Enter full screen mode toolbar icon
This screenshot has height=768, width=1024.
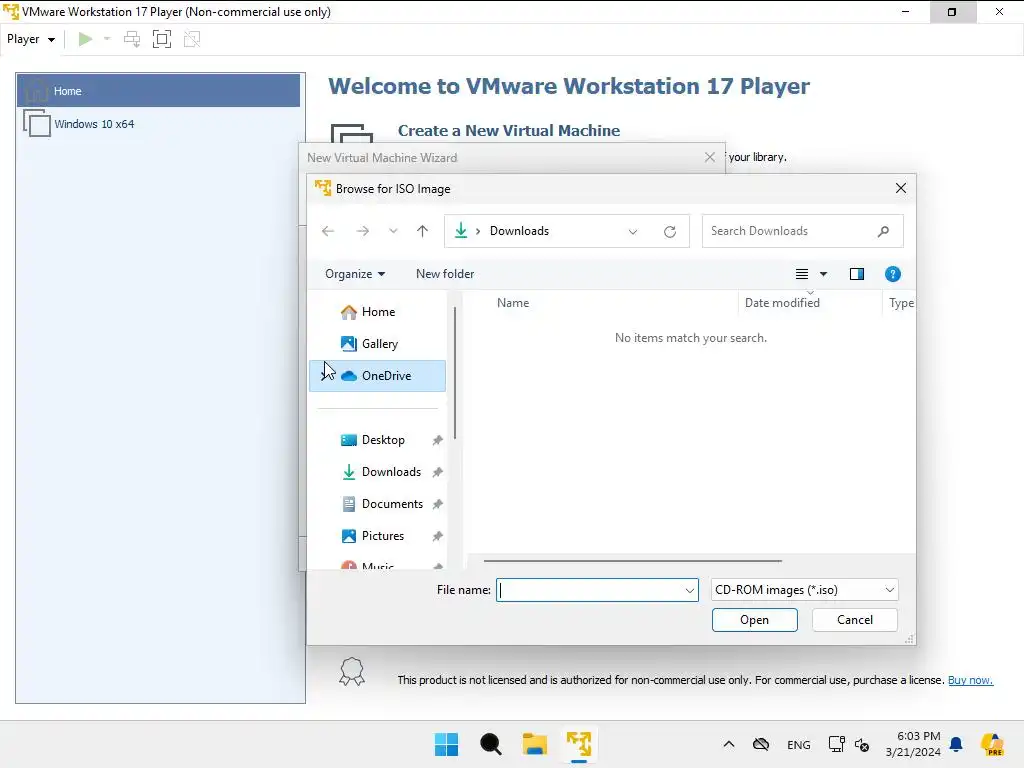(x=162, y=39)
